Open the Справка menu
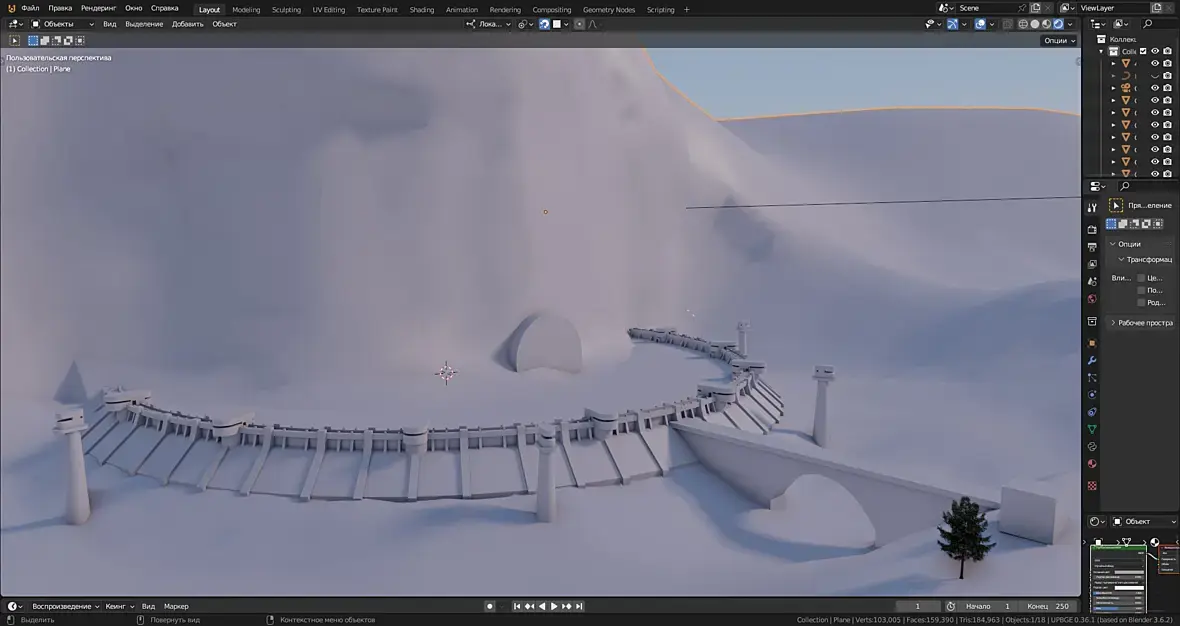 tap(164, 8)
